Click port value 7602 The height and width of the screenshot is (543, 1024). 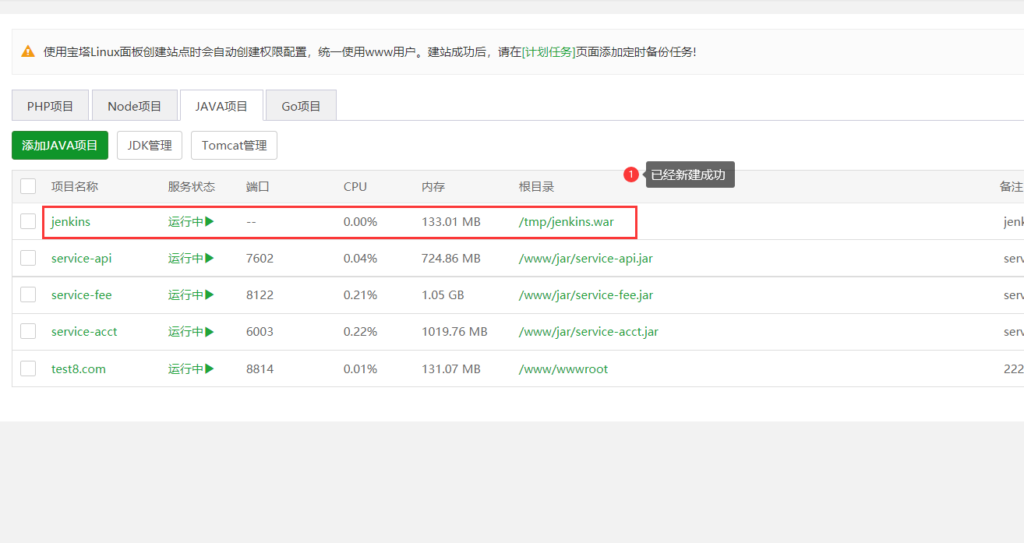click(260, 258)
